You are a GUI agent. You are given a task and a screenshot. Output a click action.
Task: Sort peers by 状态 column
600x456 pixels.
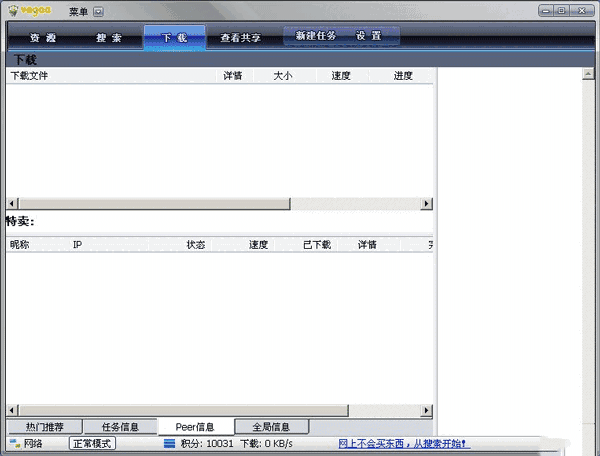pyautogui.click(x=180, y=244)
